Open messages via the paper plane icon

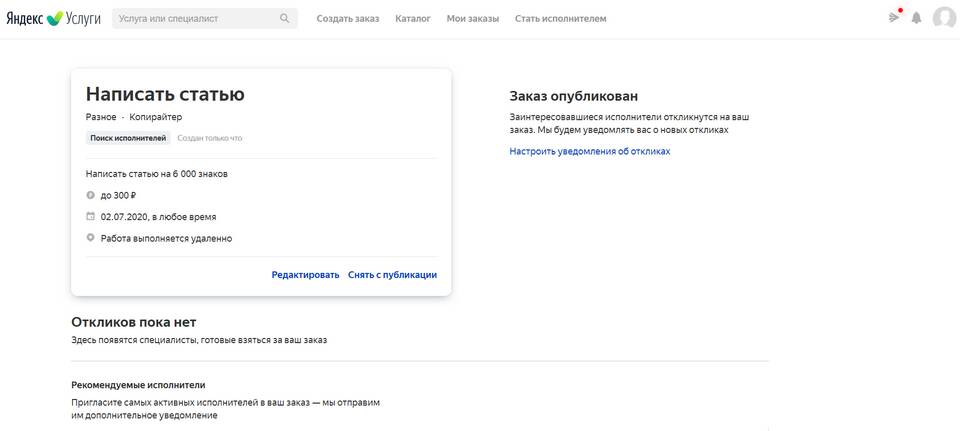[894, 18]
